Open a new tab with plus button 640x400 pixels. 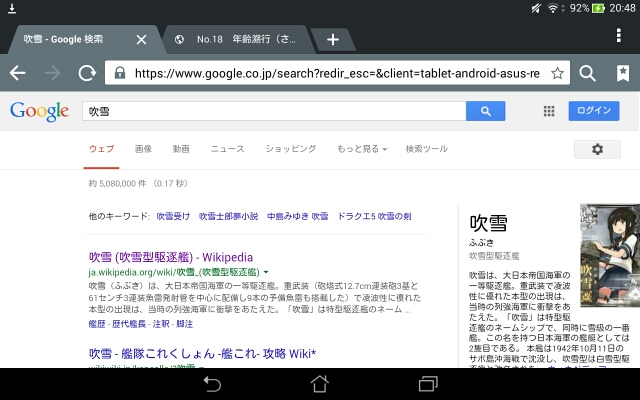333,40
